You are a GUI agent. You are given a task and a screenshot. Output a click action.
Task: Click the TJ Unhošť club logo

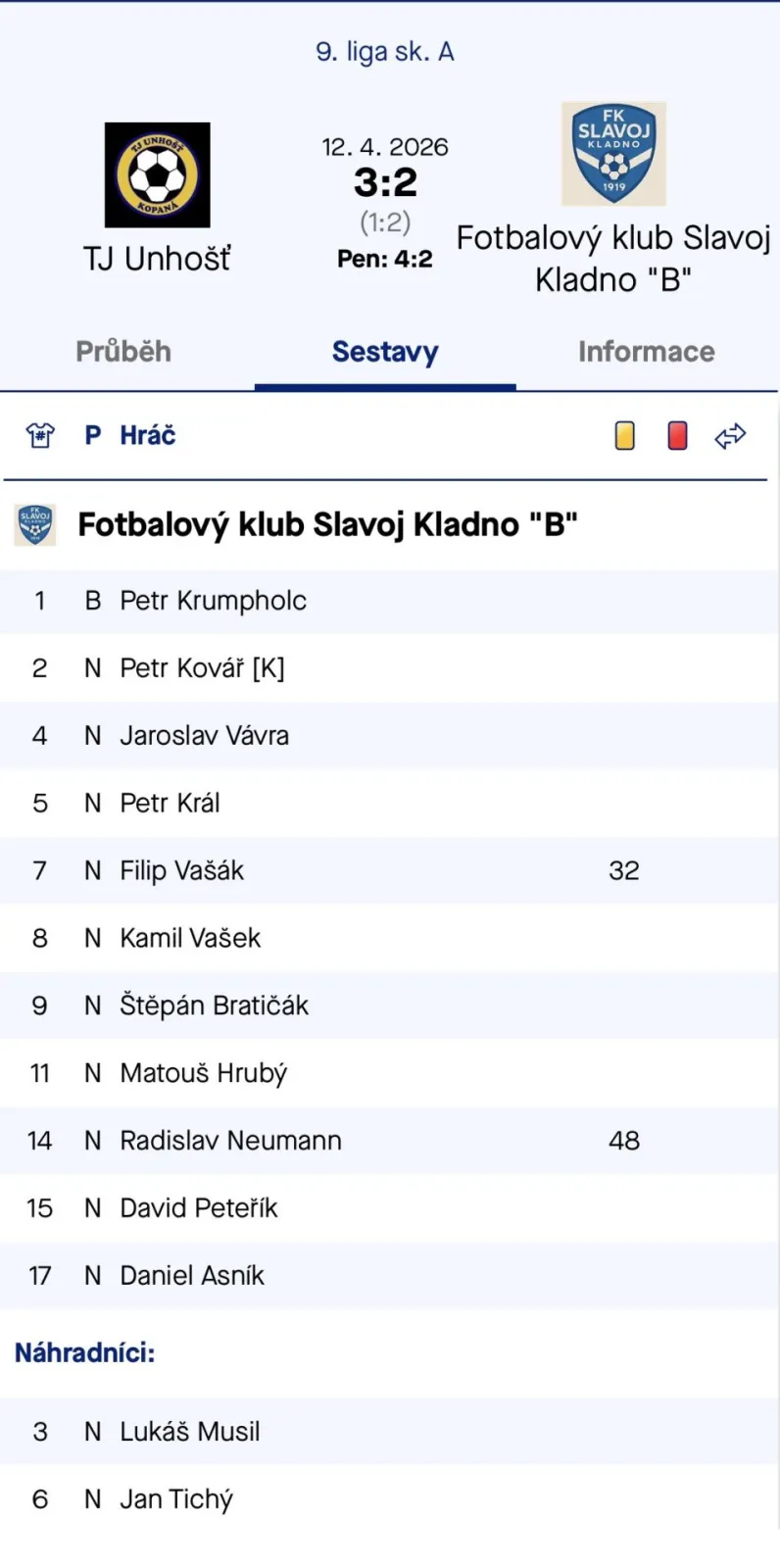(157, 174)
